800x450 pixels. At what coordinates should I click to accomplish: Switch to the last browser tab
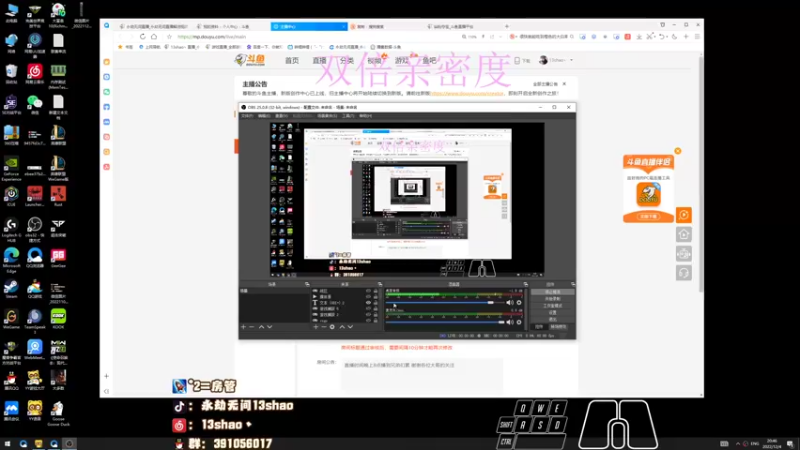point(462,27)
